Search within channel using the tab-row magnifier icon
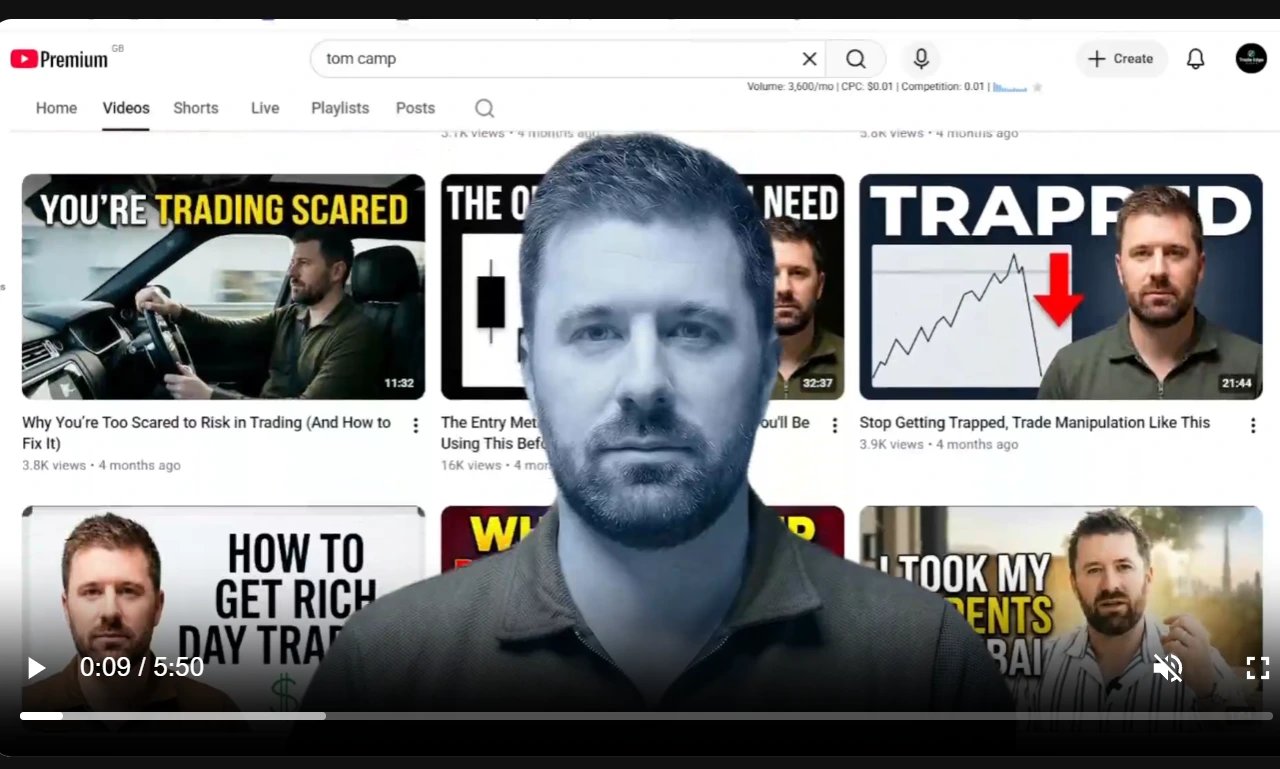This screenshot has width=1280, height=769. click(484, 108)
